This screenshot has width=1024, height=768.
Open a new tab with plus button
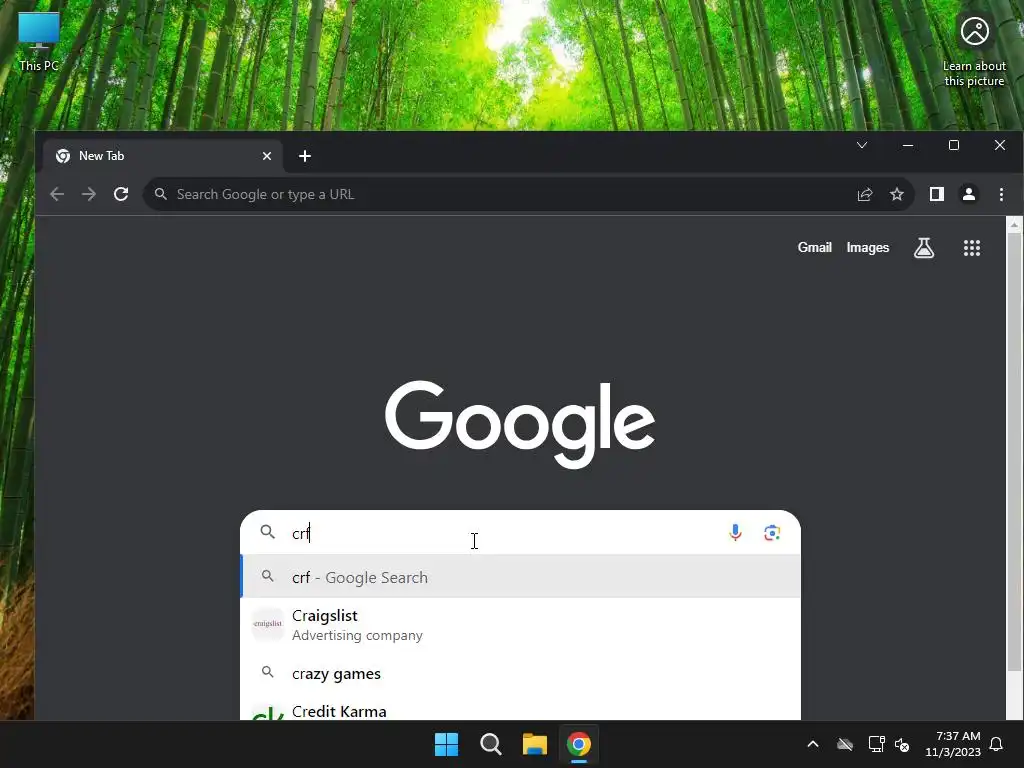(304, 156)
